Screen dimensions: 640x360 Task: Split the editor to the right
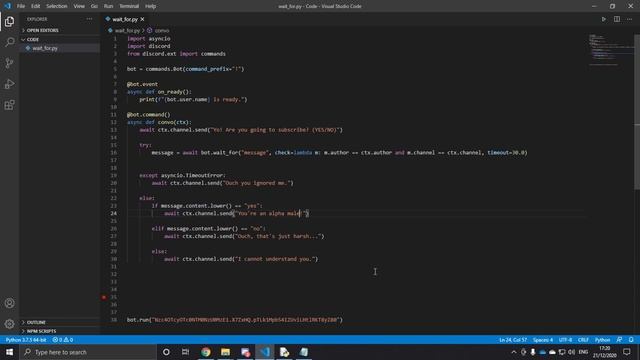pyautogui.click(x=617, y=19)
